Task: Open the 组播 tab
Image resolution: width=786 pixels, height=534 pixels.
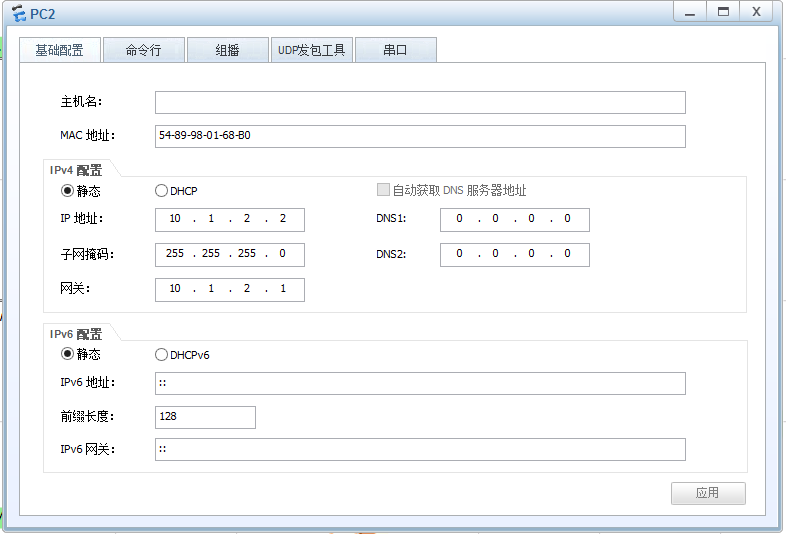Action: (228, 50)
